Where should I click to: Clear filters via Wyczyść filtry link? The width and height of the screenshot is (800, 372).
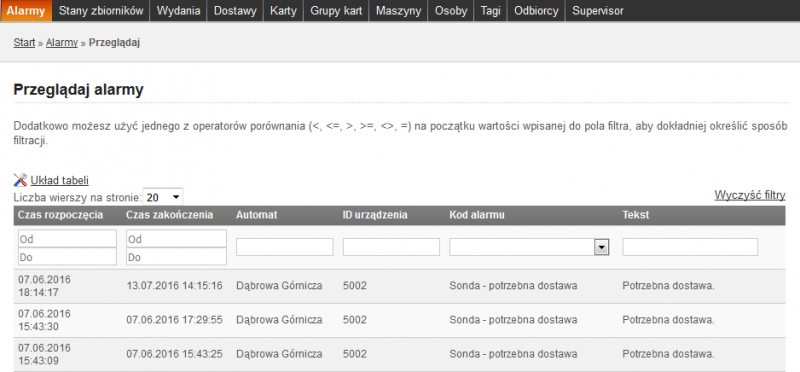(x=750, y=195)
